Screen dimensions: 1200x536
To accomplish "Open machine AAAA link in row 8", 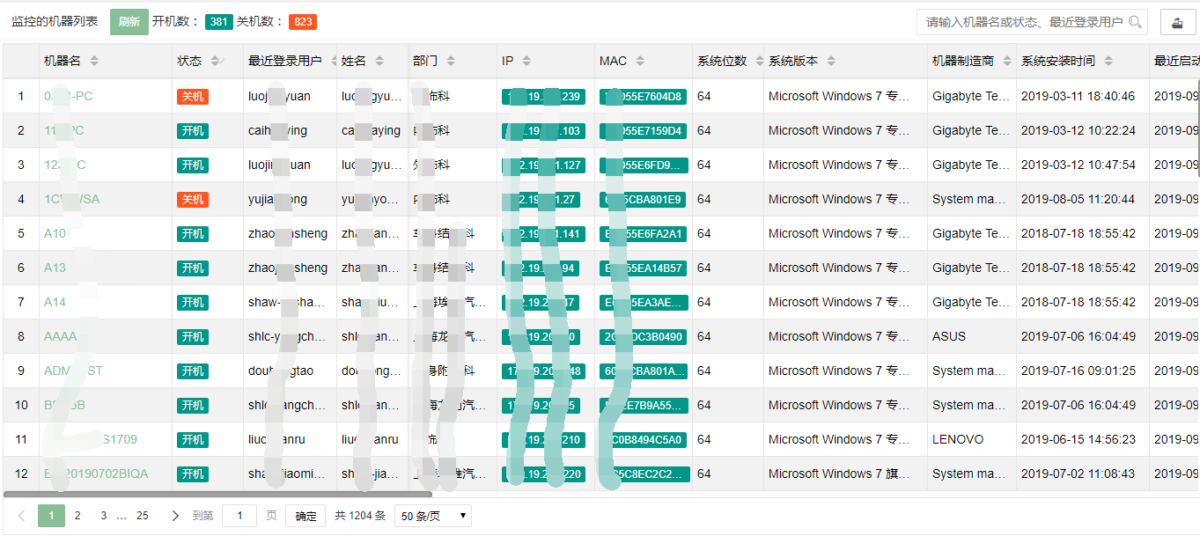I will click(60, 336).
